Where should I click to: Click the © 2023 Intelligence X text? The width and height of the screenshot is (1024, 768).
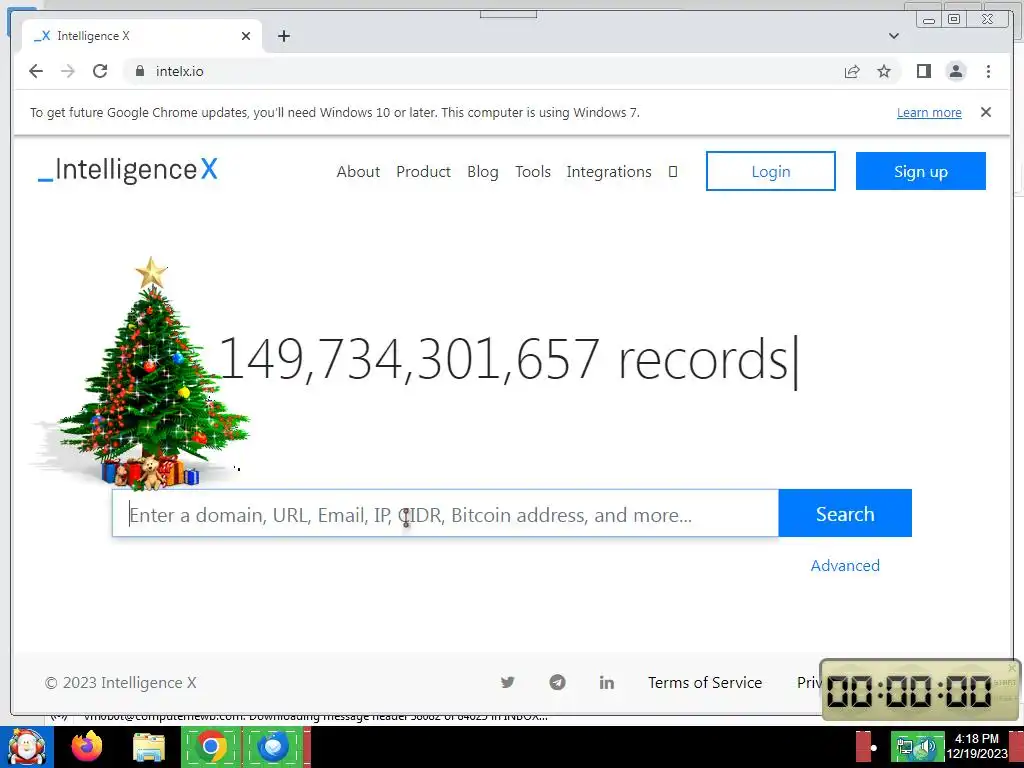coord(120,682)
